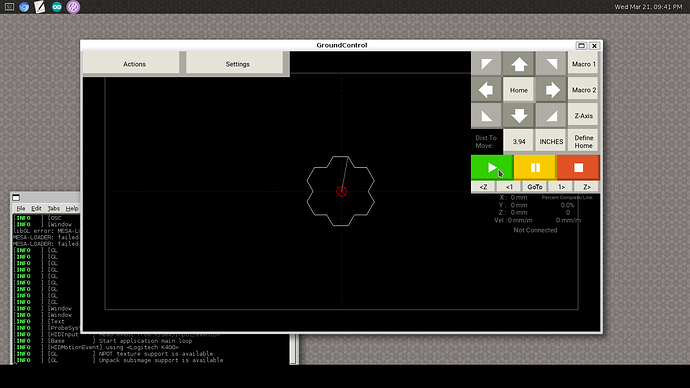Close the GroundControl window
Screen dimensions: 690x388
(x=594, y=45)
